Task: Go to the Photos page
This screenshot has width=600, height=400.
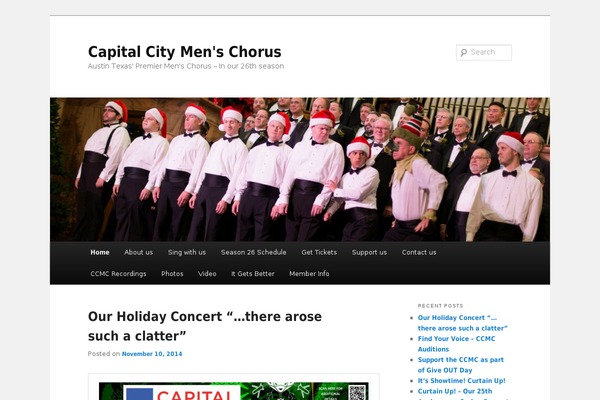Action: (172, 274)
